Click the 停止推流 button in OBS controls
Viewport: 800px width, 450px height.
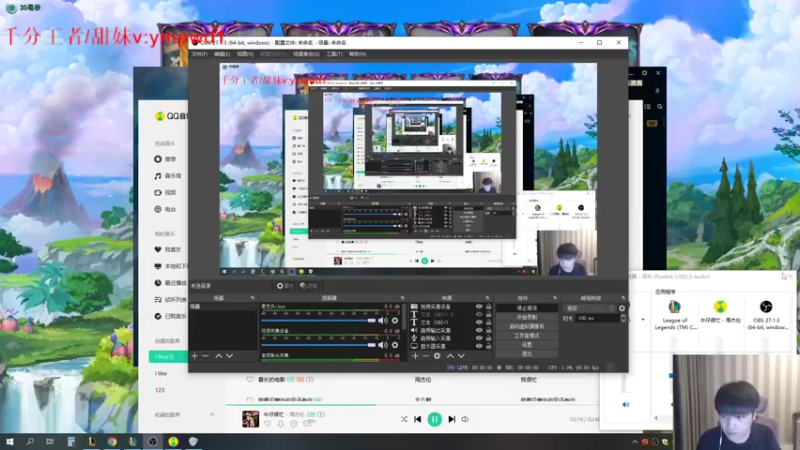(x=527, y=308)
